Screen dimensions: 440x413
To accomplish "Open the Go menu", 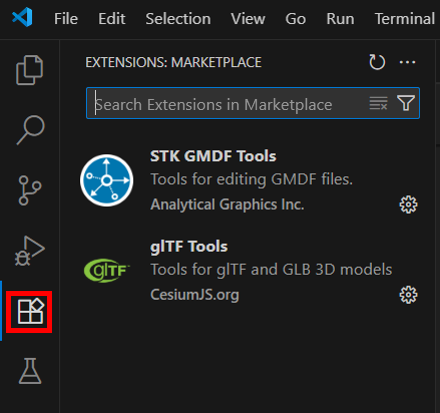I will coord(295,18).
